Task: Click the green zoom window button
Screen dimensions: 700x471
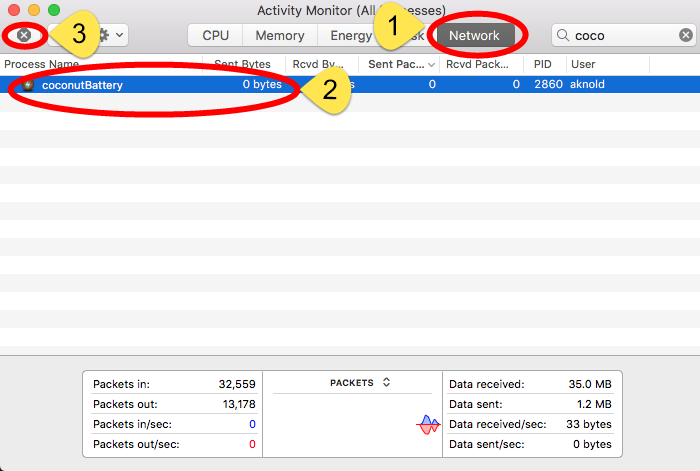Action: click(x=54, y=10)
